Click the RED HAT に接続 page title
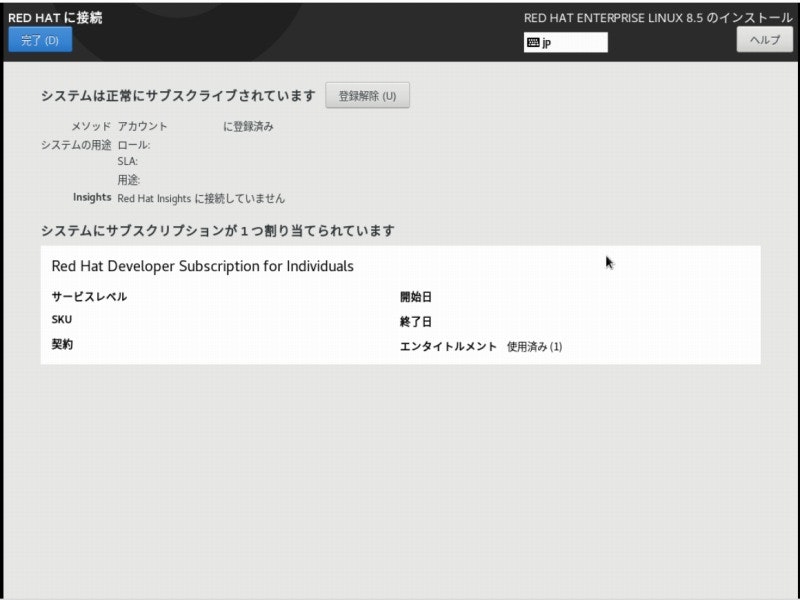Screen dimensions: 800x600 (x=55, y=18)
